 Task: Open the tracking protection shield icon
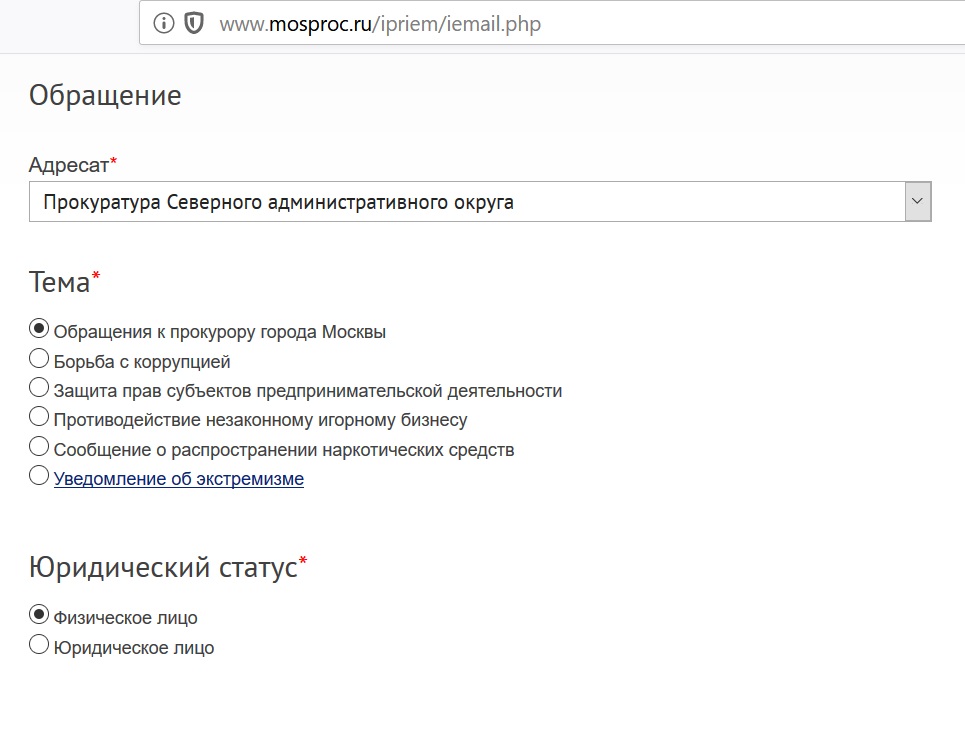pos(194,24)
